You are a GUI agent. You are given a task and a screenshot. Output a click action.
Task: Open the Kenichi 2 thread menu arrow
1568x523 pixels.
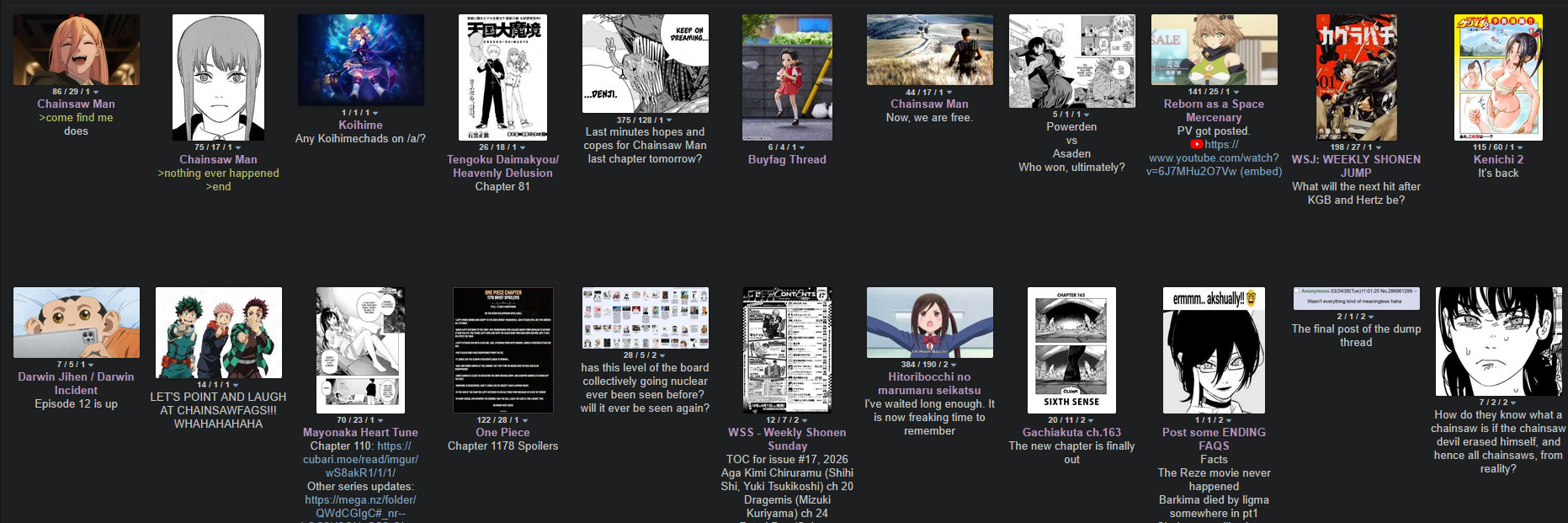[x=1520, y=147]
